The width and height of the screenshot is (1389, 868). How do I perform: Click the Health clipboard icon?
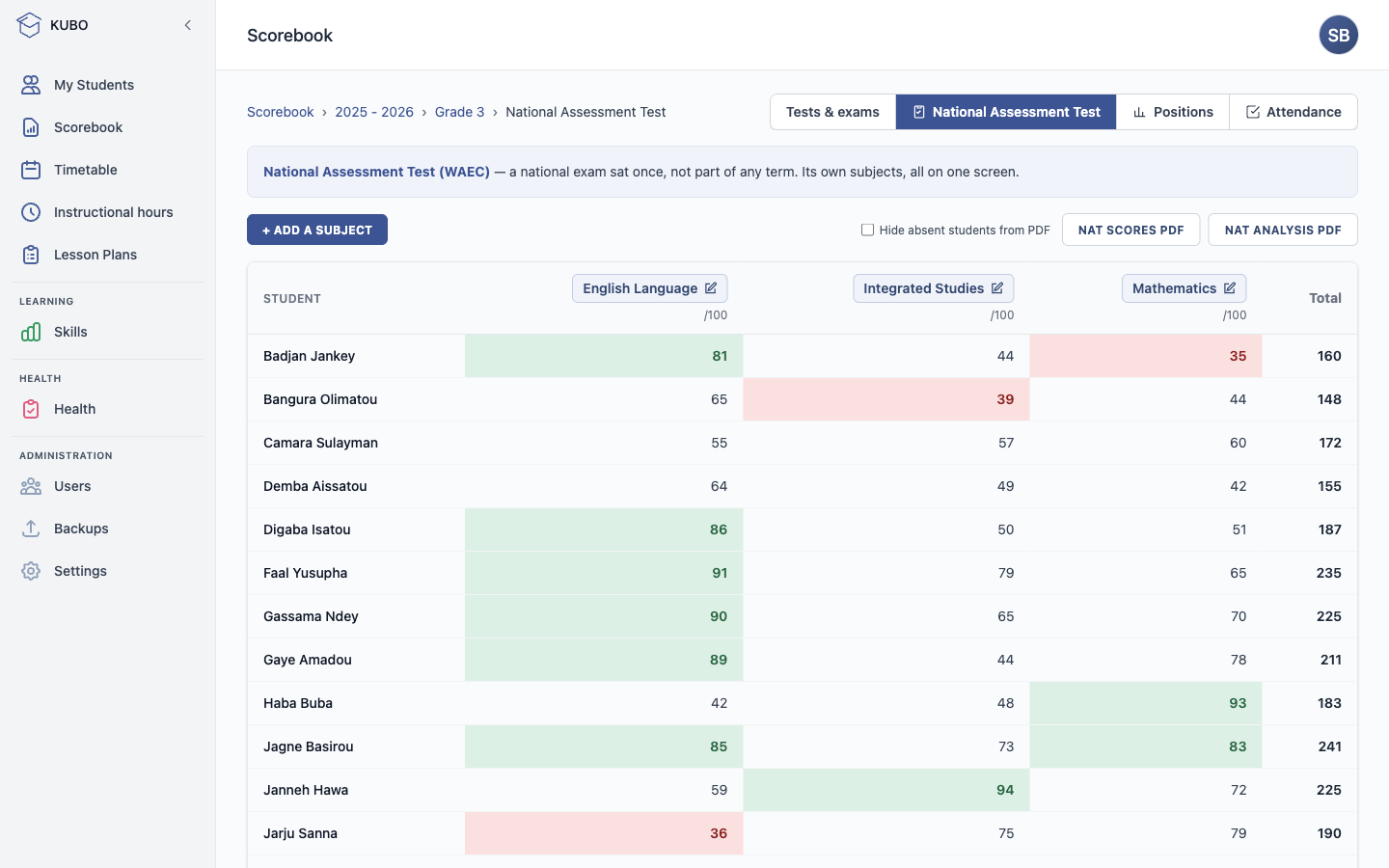(31, 409)
